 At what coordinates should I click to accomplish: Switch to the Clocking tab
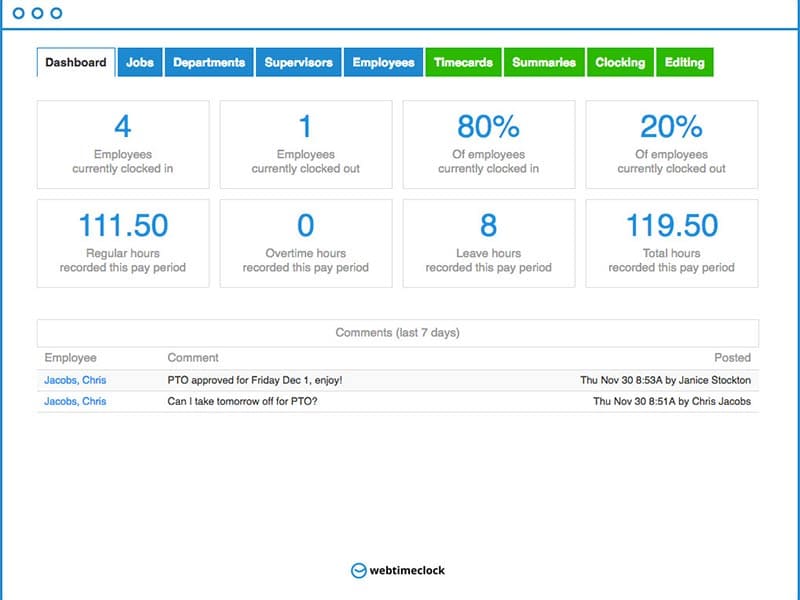tap(620, 62)
